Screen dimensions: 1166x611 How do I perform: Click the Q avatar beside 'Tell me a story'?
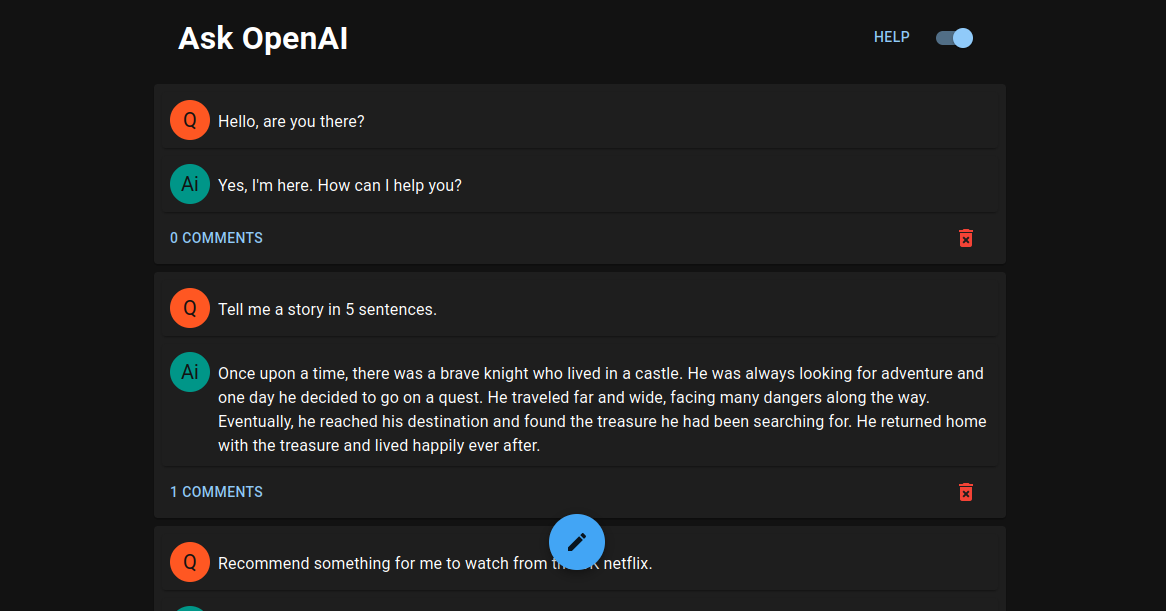pos(190,308)
